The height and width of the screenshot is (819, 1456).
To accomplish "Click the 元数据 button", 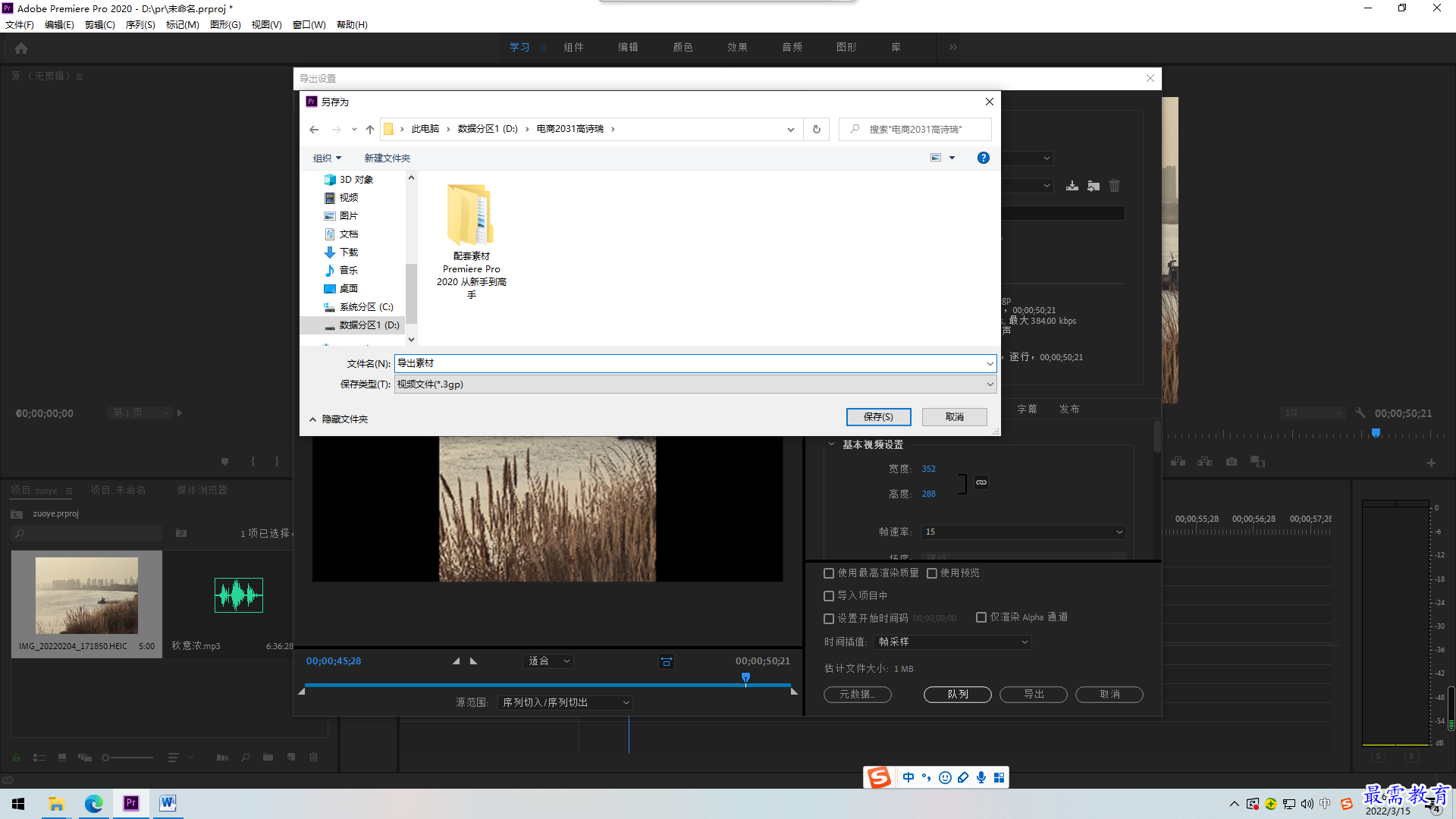I will pyautogui.click(x=858, y=695).
